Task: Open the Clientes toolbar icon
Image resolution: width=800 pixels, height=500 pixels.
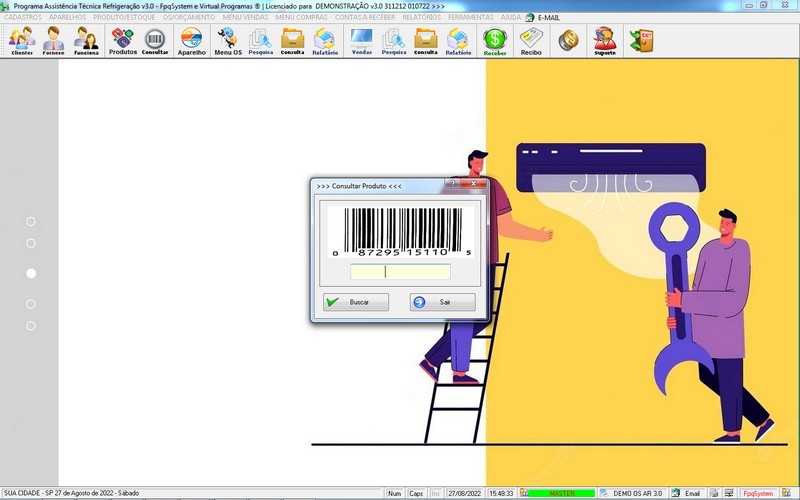Action: click(x=22, y=41)
